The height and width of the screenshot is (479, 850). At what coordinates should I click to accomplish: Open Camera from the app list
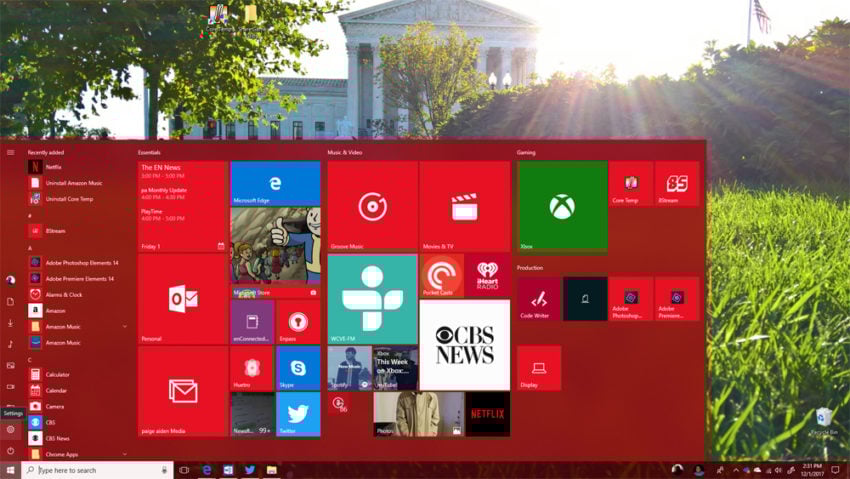point(79,406)
